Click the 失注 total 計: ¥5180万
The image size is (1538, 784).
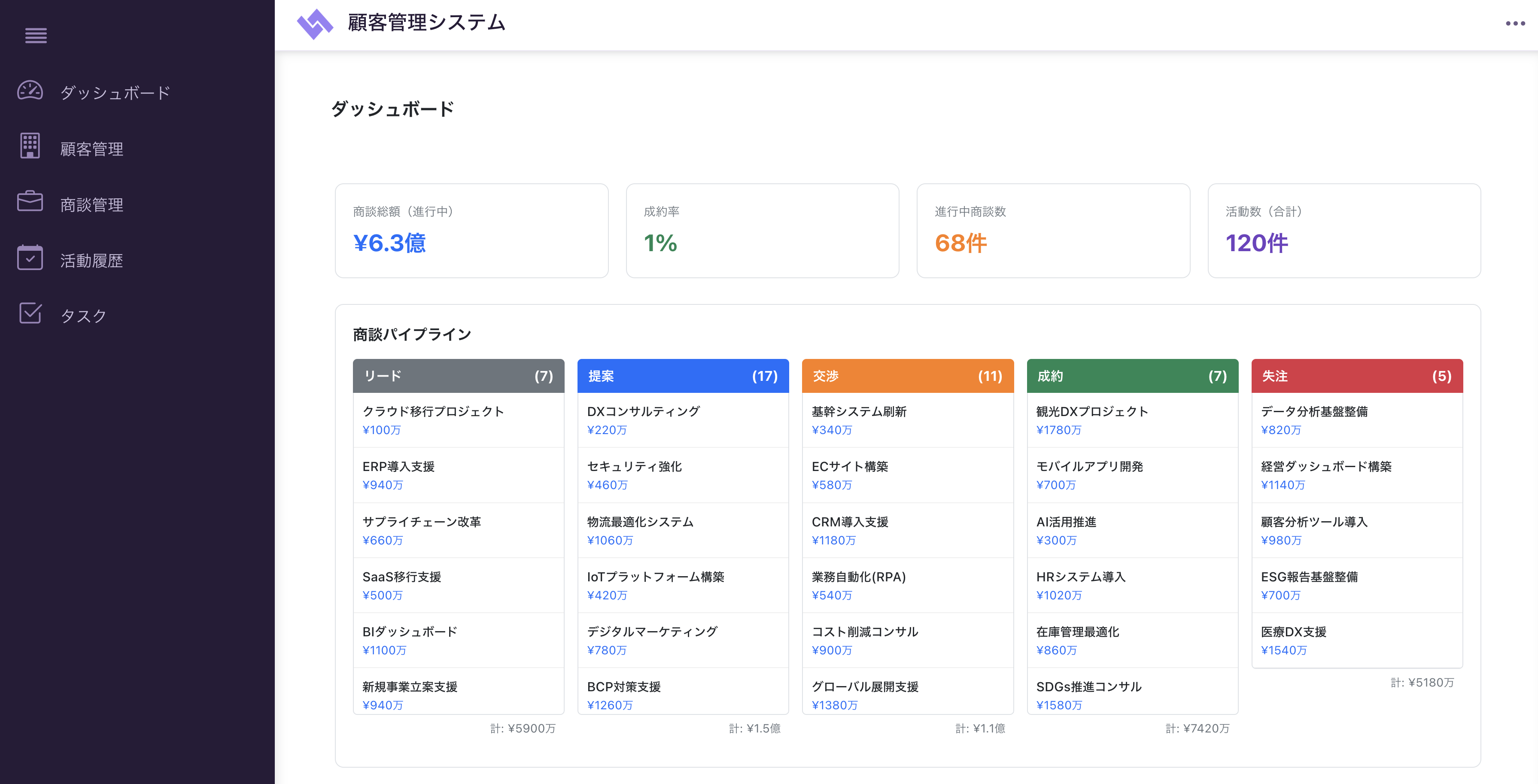pyautogui.click(x=1422, y=683)
